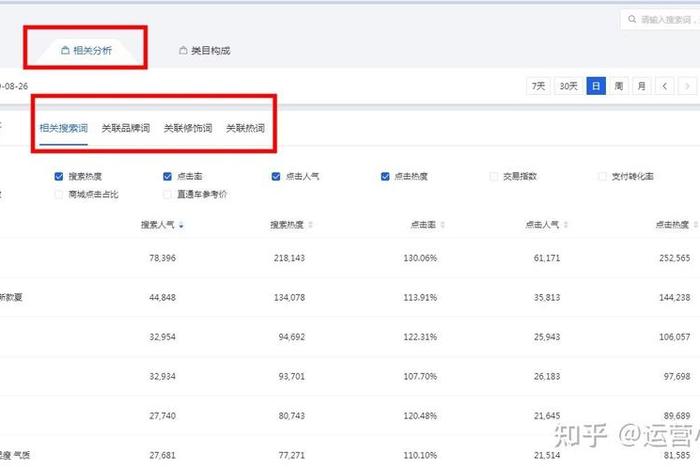Select the 日 period button
The width and height of the screenshot is (700, 470).
point(596,86)
